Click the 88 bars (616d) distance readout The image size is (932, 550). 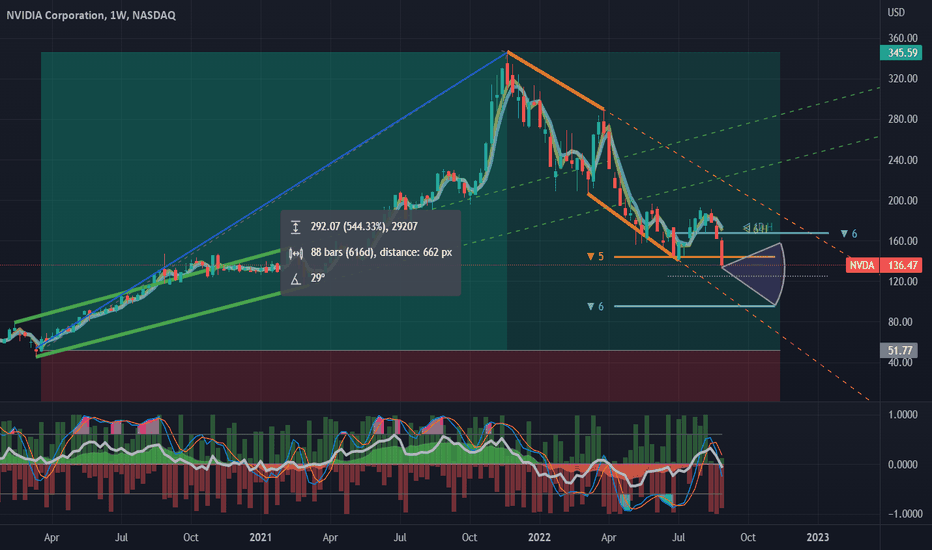381,252
